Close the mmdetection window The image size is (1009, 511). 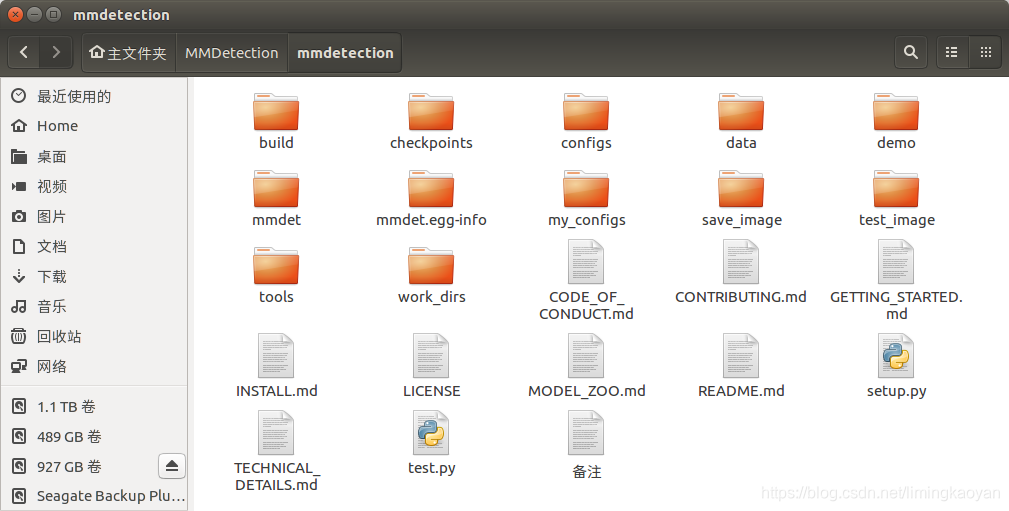pyautogui.click(x=15, y=14)
